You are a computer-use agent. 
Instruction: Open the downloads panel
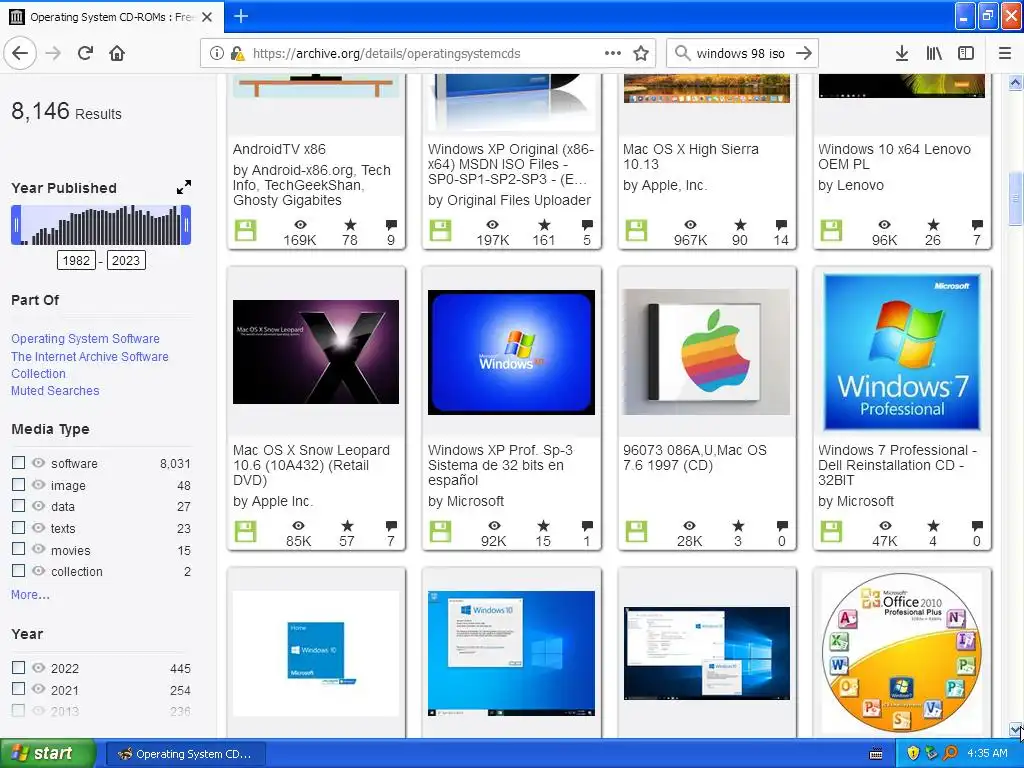902,53
